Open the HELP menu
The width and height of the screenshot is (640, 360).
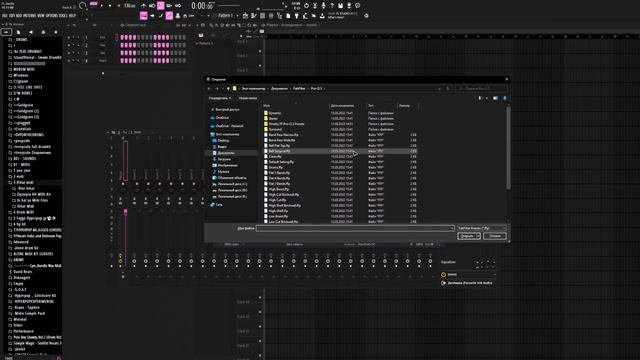pos(73,16)
